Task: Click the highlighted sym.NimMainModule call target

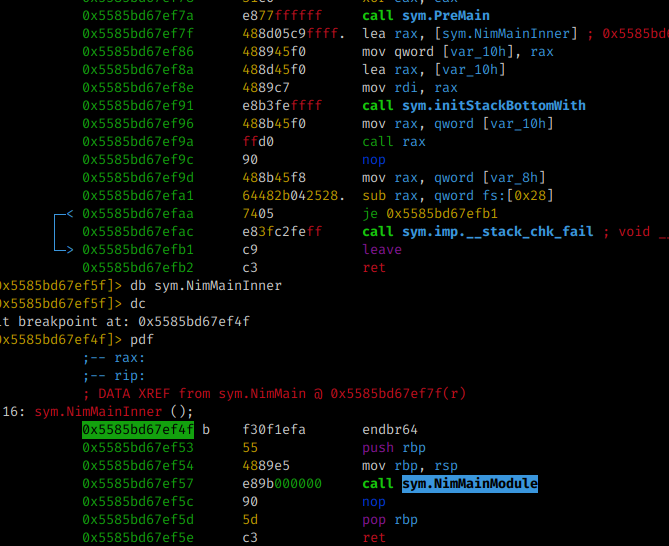Action: [x=469, y=484]
